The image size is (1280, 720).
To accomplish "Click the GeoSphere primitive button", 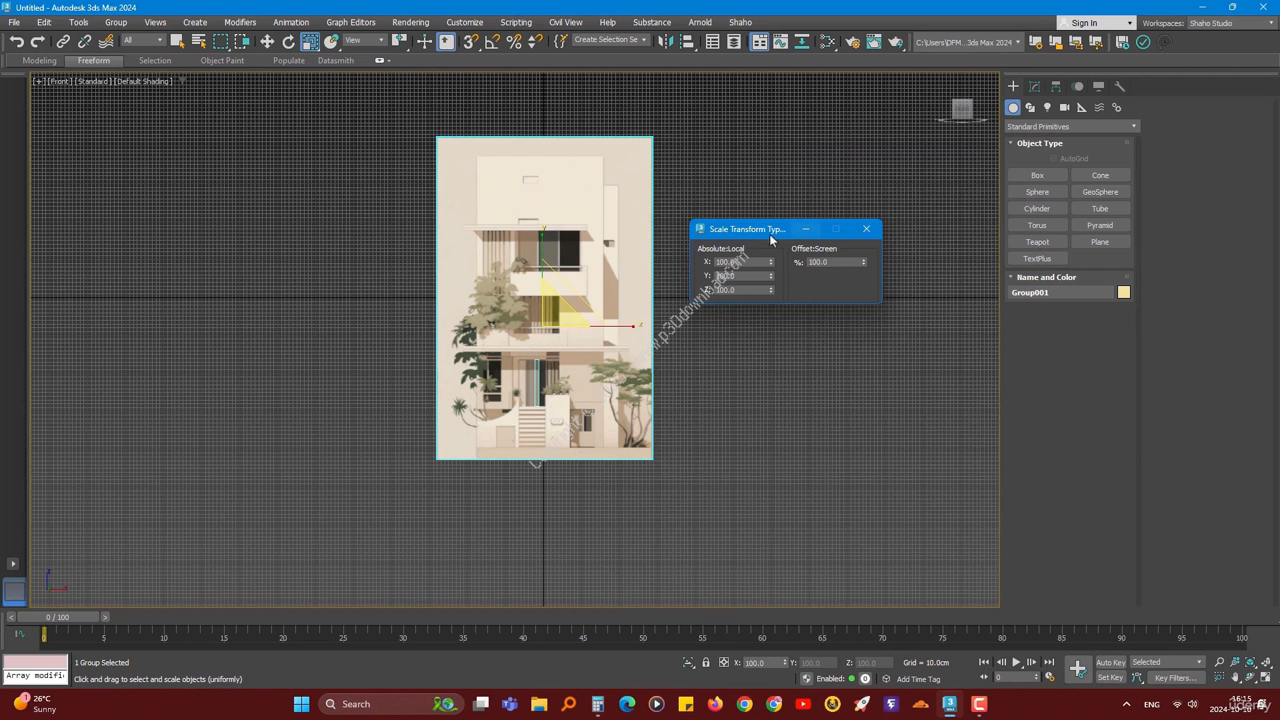I will pyautogui.click(x=1100, y=192).
